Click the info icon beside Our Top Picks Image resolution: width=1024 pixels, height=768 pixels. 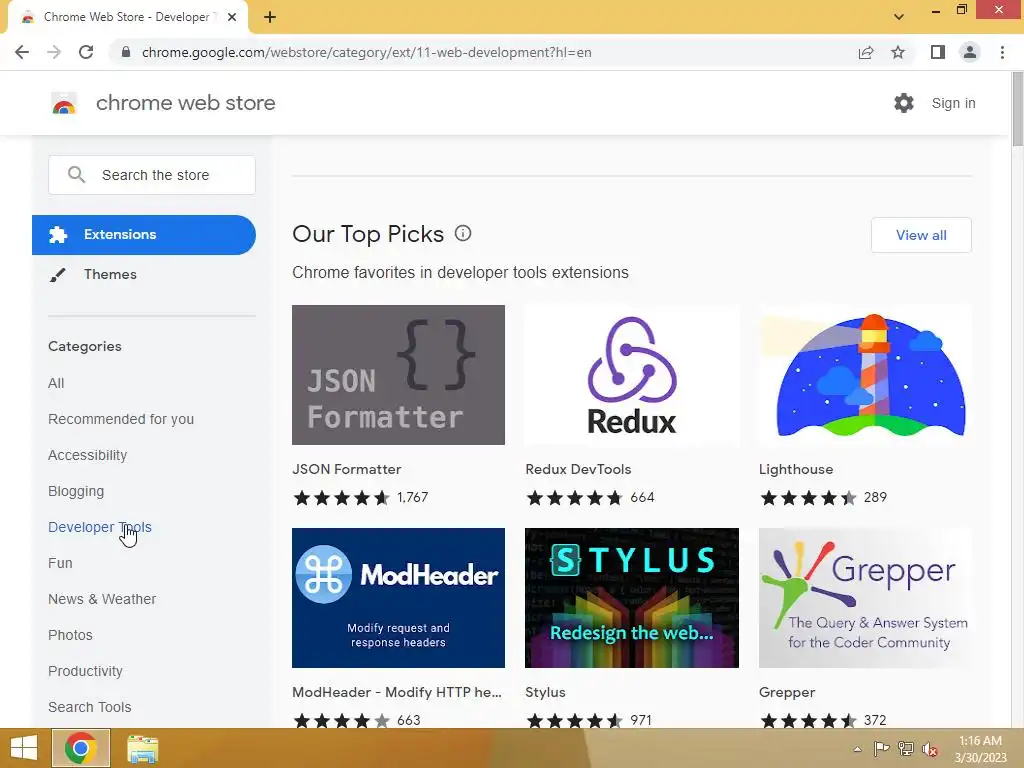(463, 233)
